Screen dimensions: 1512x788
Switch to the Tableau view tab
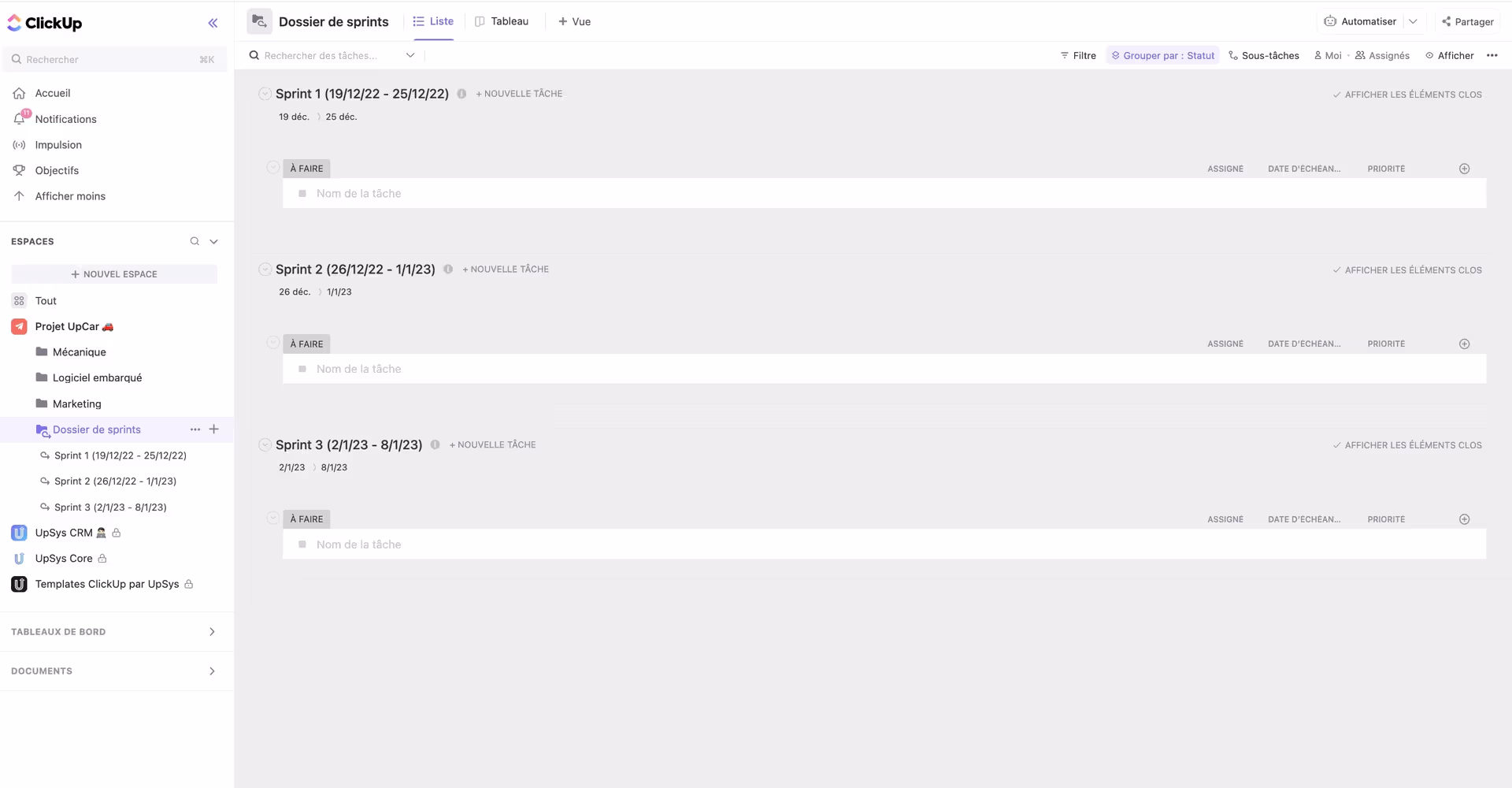tap(502, 21)
